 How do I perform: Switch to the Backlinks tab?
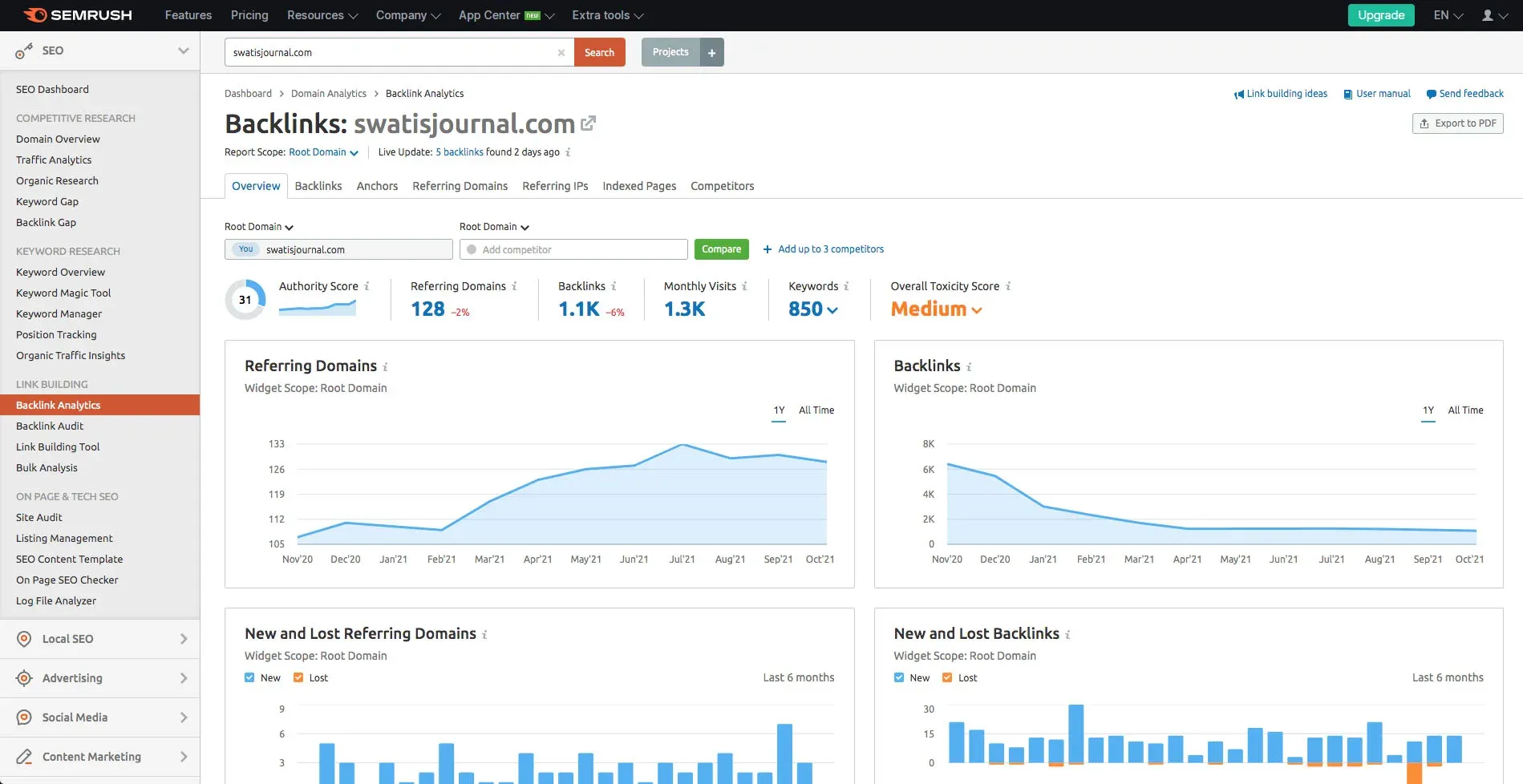pyautogui.click(x=318, y=186)
